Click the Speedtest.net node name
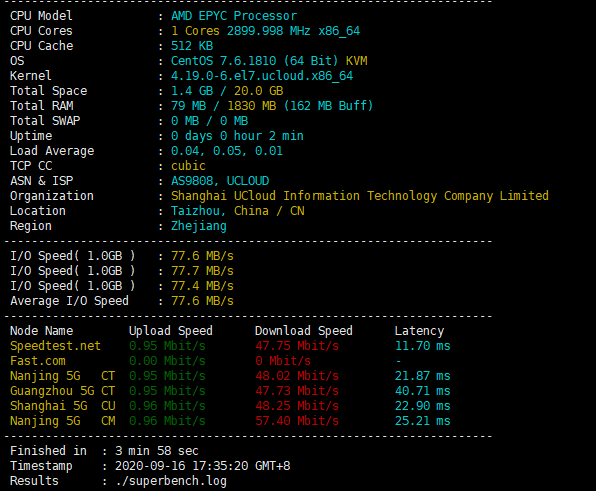This screenshot has height=491, width=596. click(x=55, y=346)
